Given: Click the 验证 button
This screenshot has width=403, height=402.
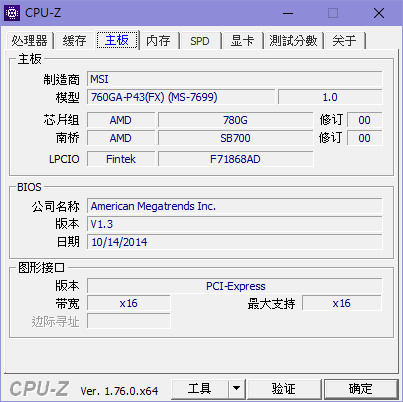Looking at the screenshot, I should pos(284,389).
